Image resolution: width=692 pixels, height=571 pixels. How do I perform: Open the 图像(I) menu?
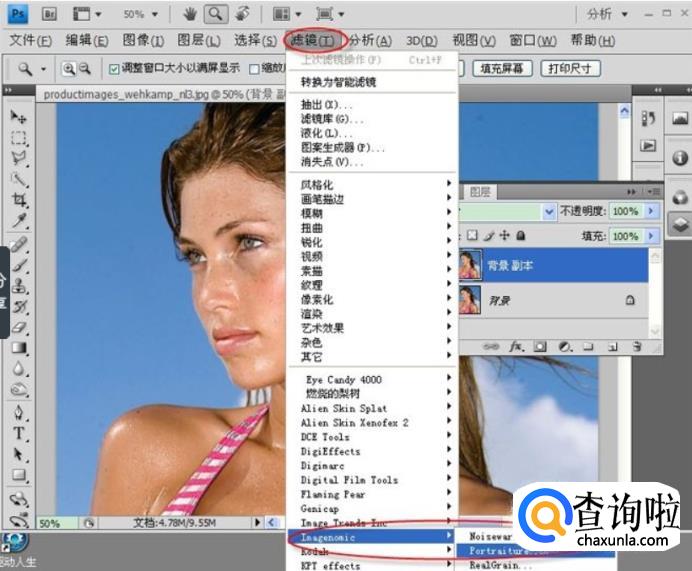(x=143, y=41)
